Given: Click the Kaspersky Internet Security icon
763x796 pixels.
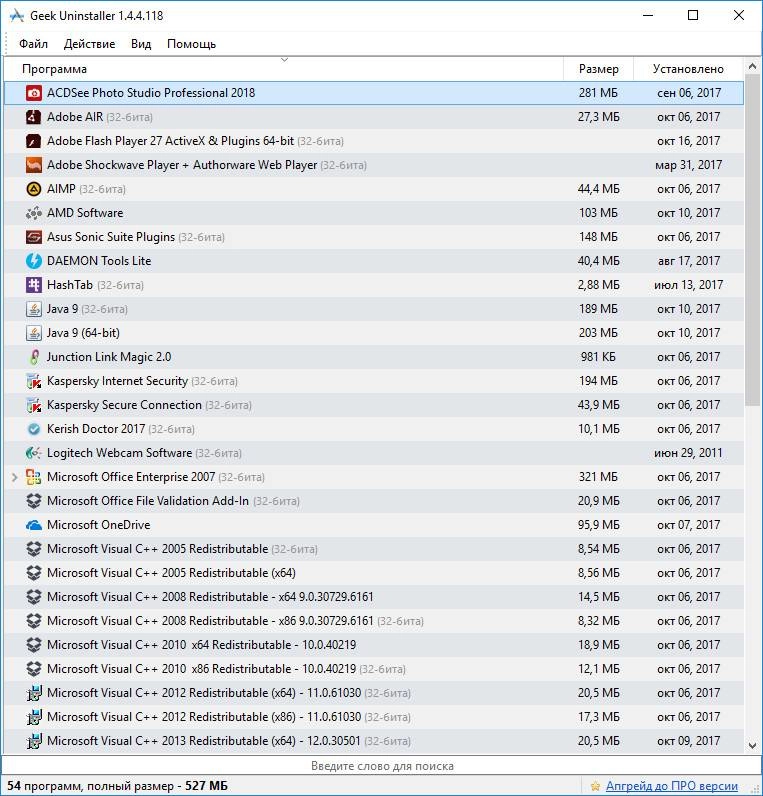Looking at the screenshot, I should tap(34, 381).
